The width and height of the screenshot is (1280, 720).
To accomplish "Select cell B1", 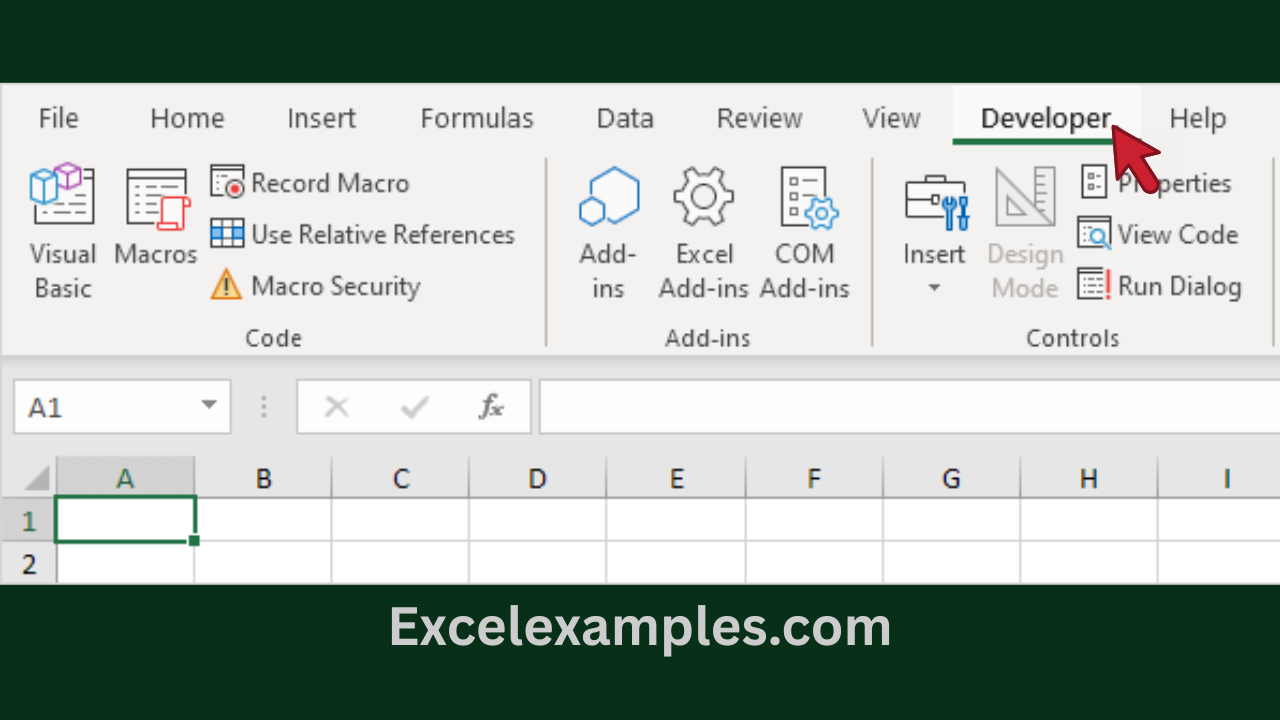I will pos(263,519).
